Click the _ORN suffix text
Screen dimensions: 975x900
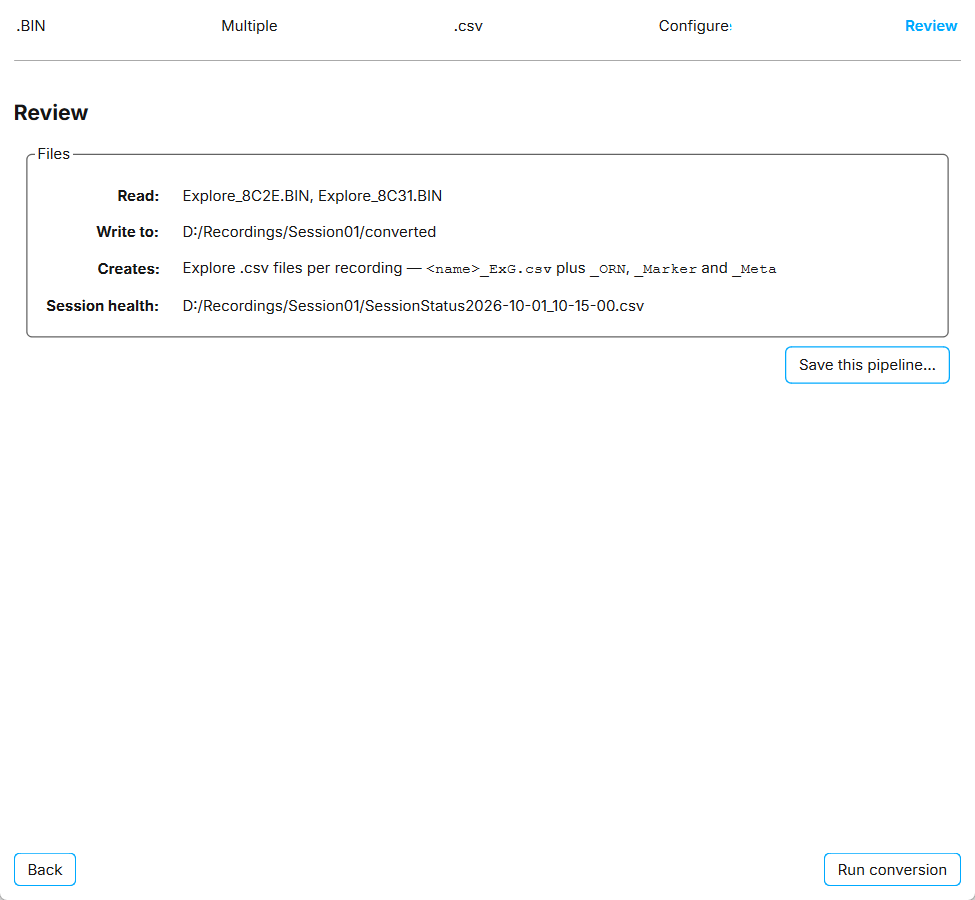[608, 269]
